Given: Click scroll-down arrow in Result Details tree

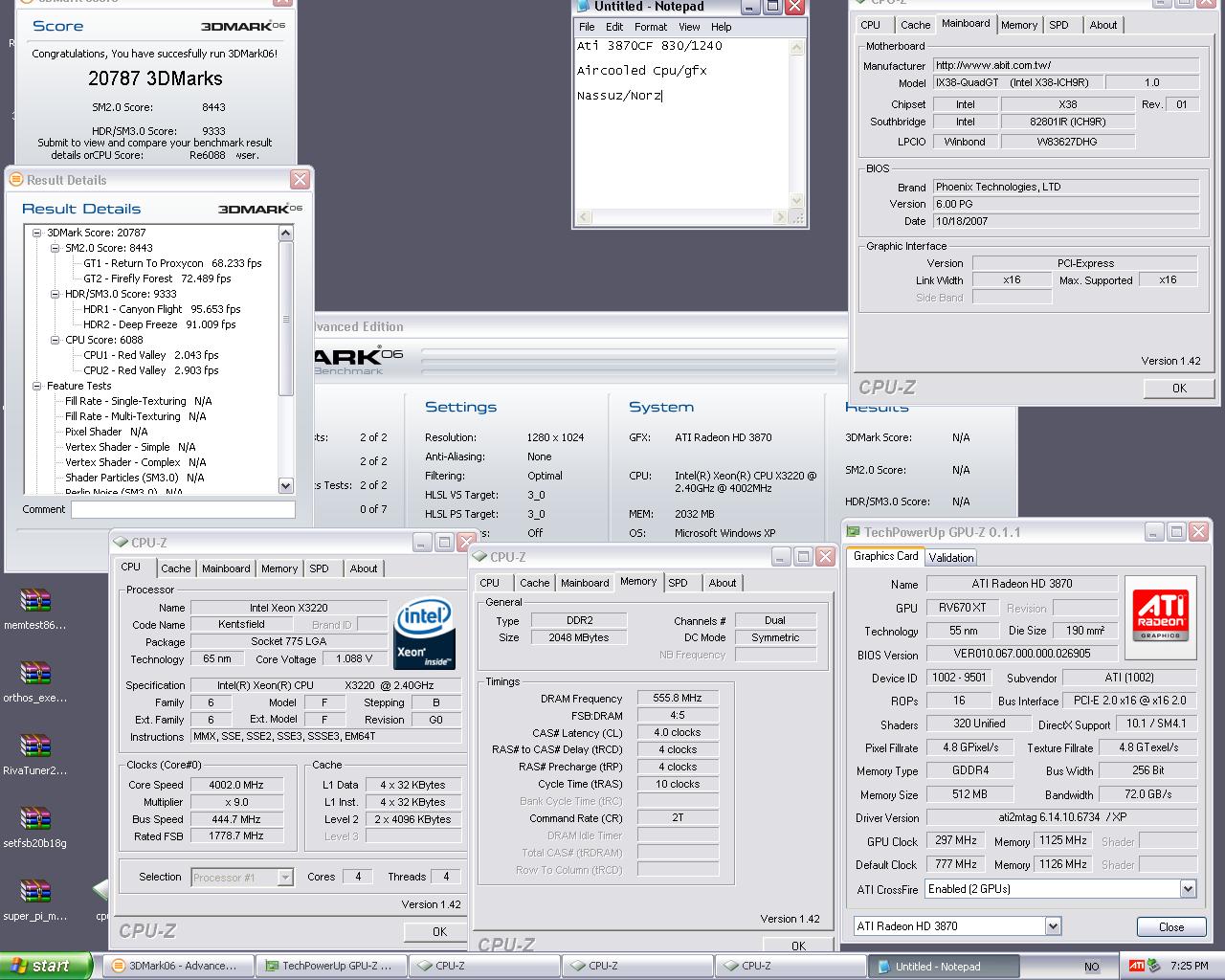Looking at the screenshot, I should click(285, 485).
